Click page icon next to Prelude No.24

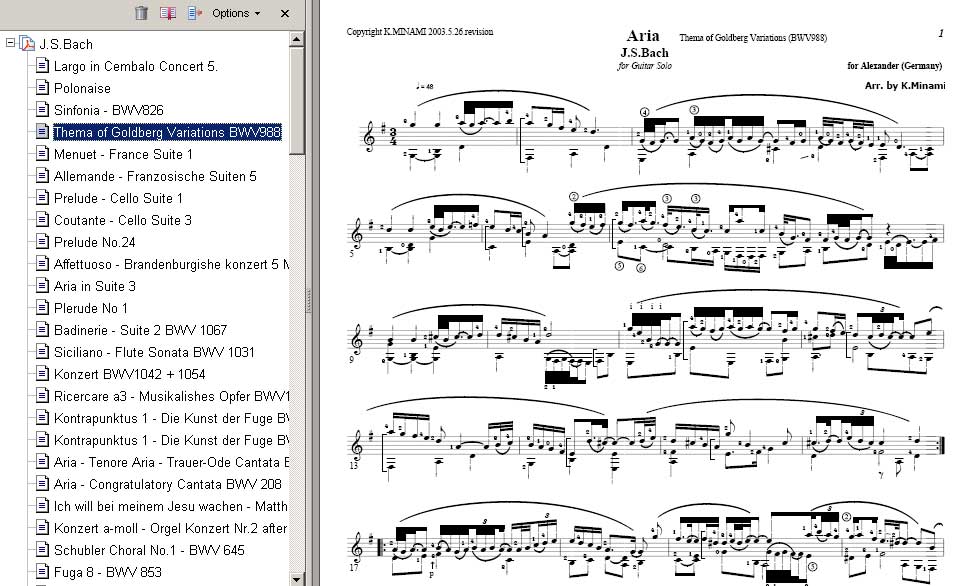(x=42, y=242)
